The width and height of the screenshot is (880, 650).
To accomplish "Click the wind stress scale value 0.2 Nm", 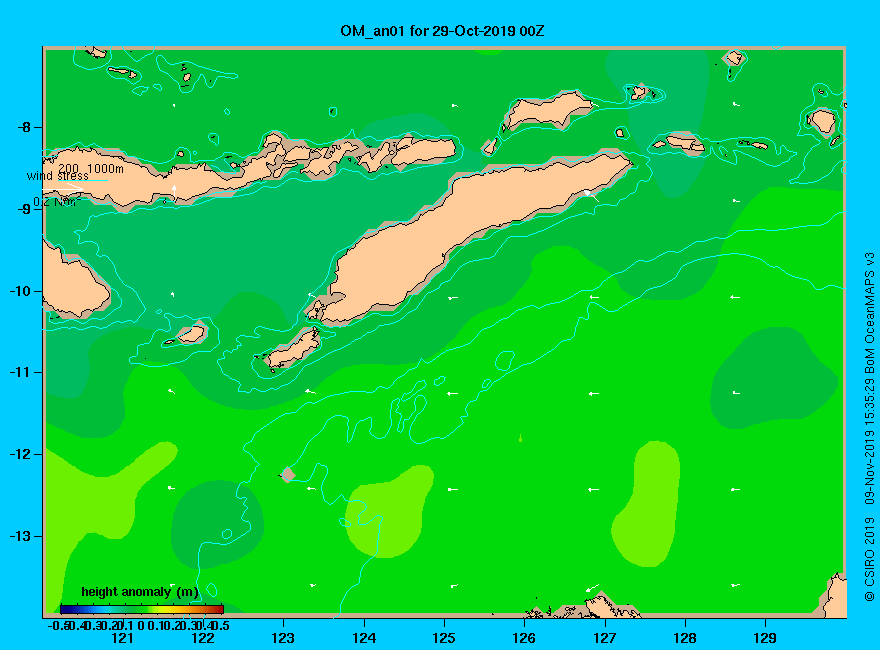I will (56, 202).
